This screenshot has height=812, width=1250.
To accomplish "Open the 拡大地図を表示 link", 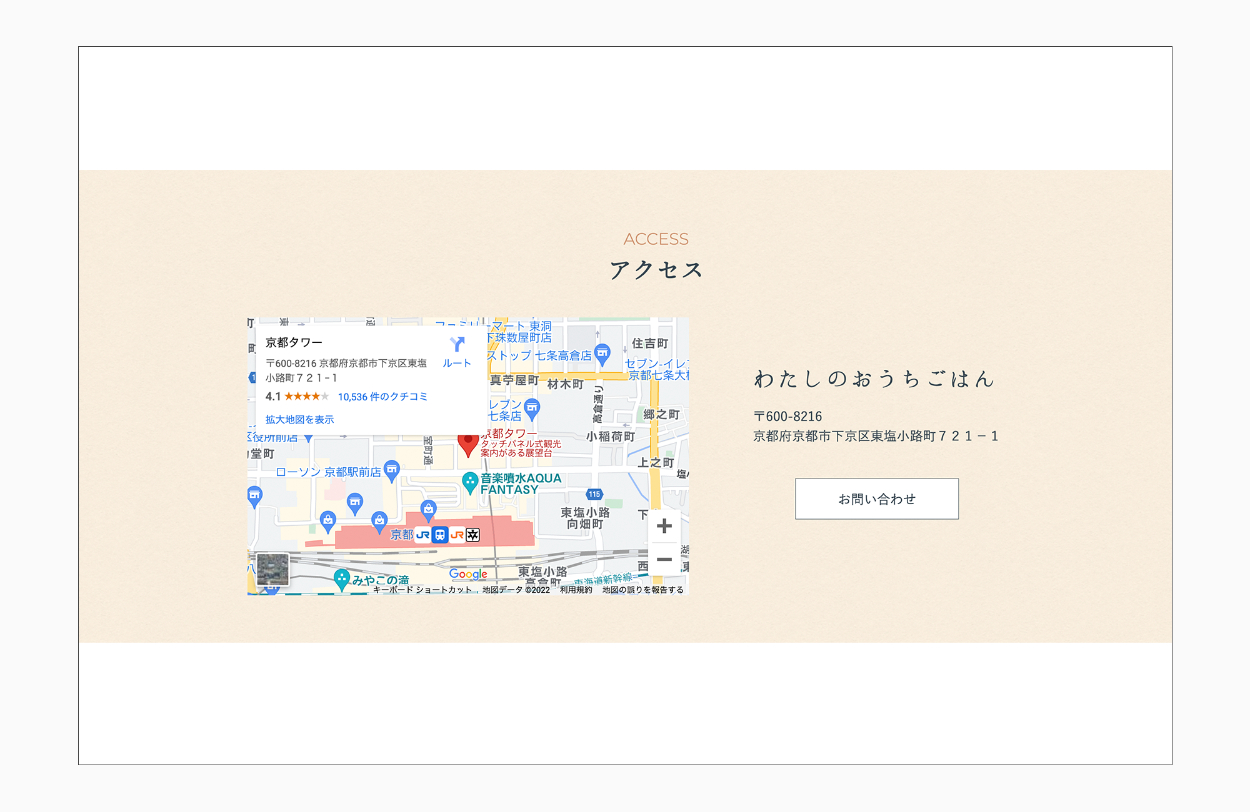I will coord(300,420).
